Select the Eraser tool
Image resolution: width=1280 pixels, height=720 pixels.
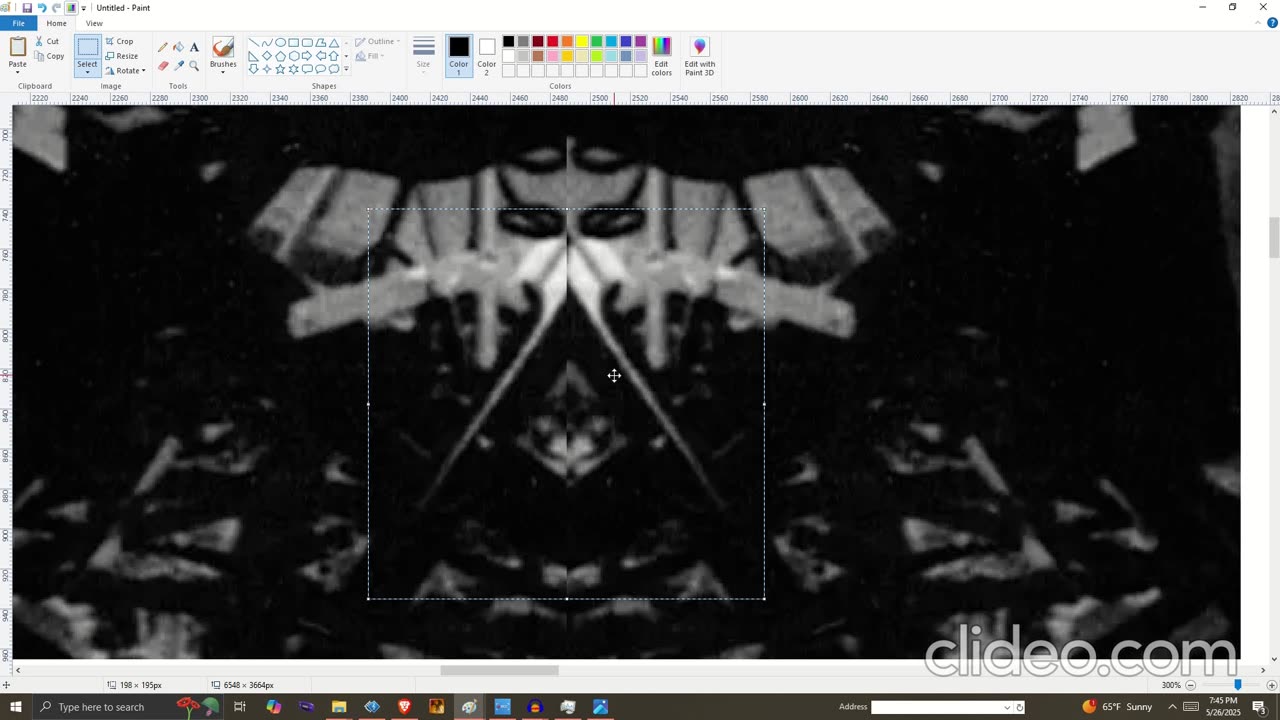click(163, 66)
